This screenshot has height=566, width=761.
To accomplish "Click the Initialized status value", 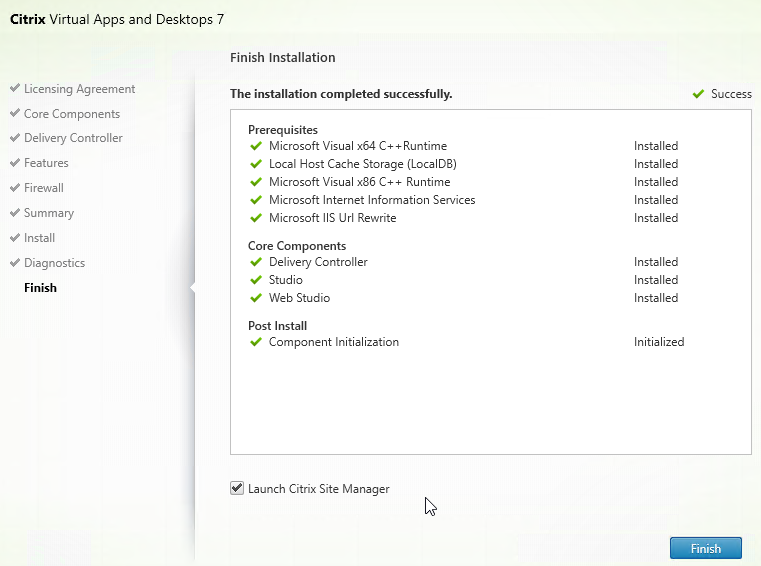I will point(659,342).
